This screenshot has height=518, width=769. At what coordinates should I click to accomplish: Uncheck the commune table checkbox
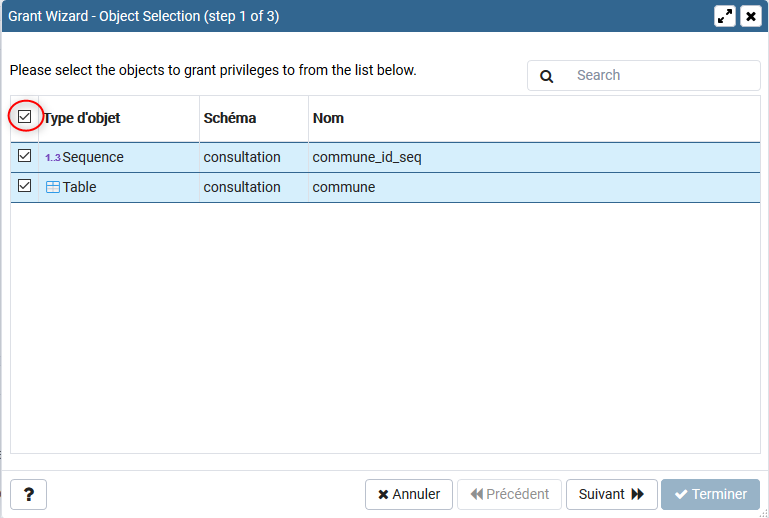point(25,186)
